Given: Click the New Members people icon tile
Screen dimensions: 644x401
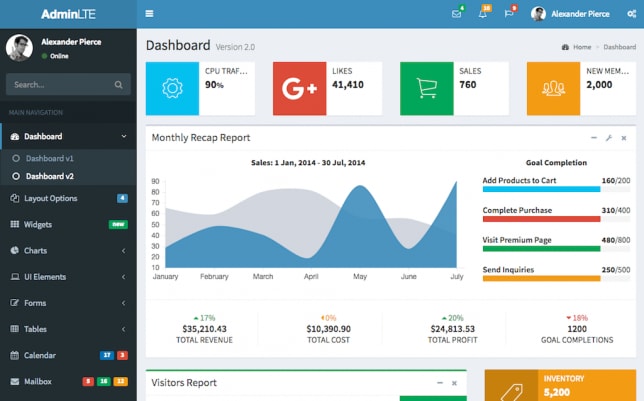Looking at the screenshot, I should coord(554,88).
